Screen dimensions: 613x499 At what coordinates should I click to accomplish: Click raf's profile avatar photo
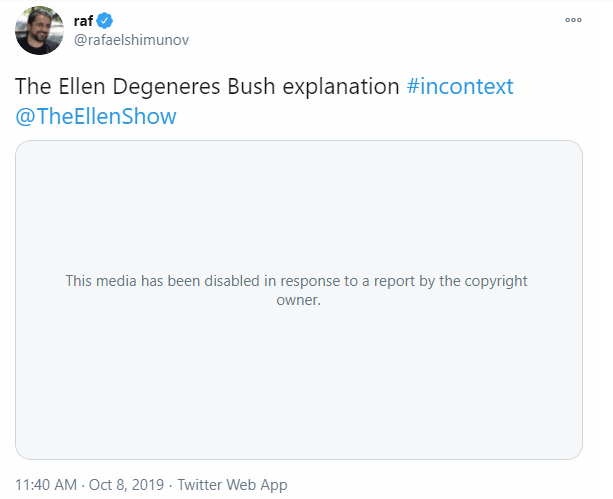(39, 30)
